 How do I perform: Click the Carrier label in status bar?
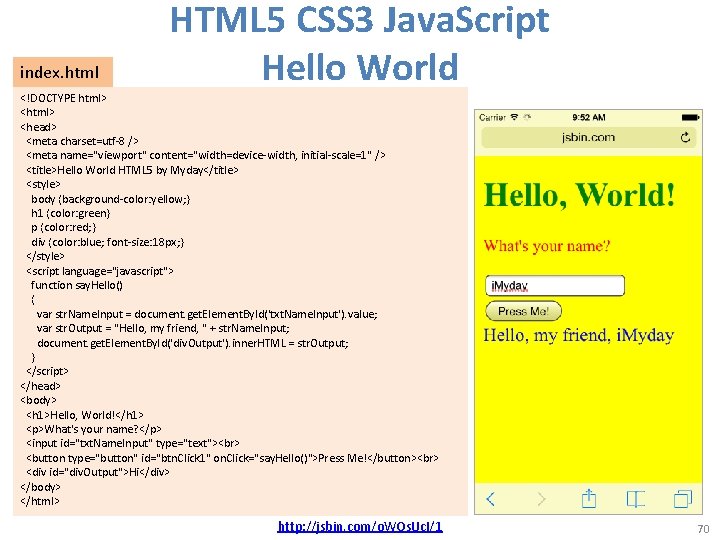(x=492, y=118)
